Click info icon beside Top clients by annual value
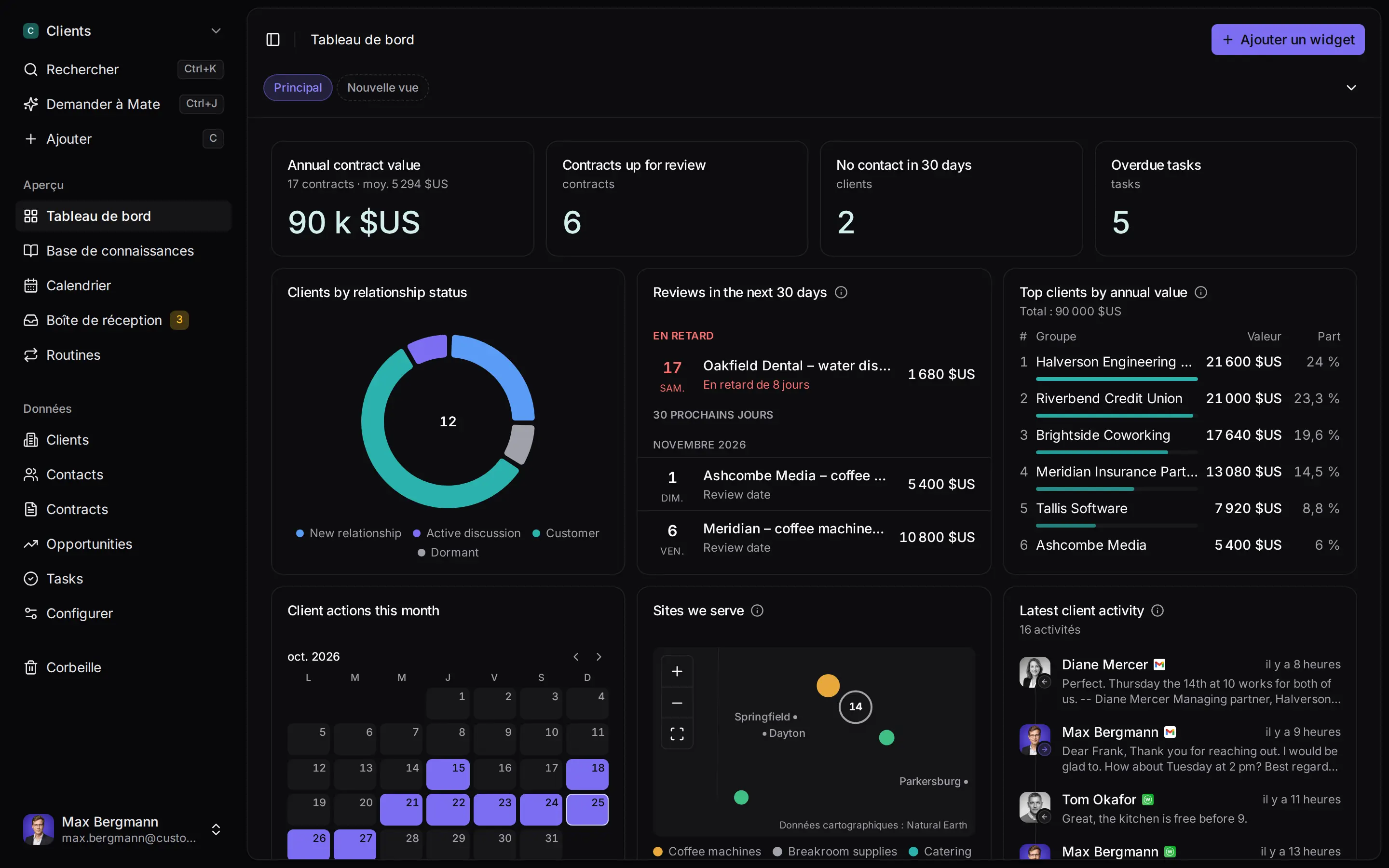Image resolution: width=1389 pixels, height=868 pixels. coord(1201,292)
